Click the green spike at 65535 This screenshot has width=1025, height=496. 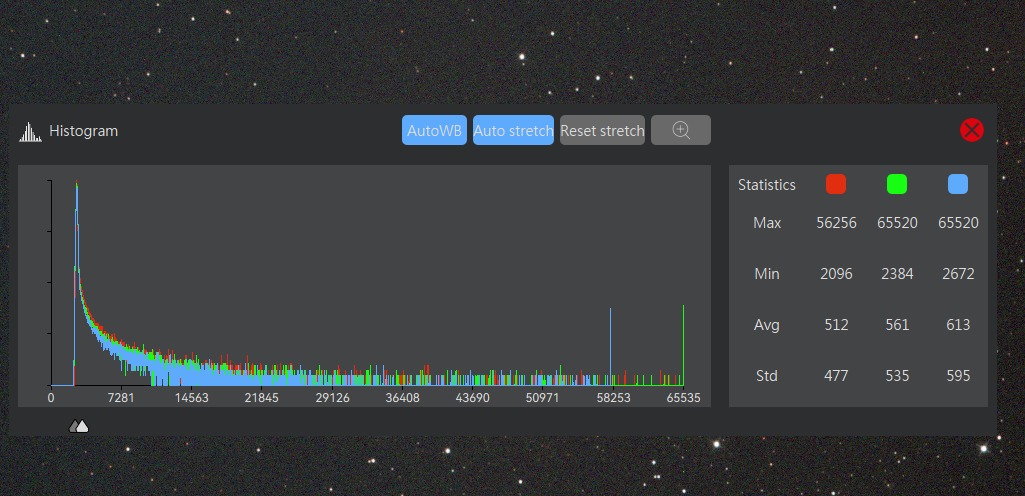click(x=684, y=345)
